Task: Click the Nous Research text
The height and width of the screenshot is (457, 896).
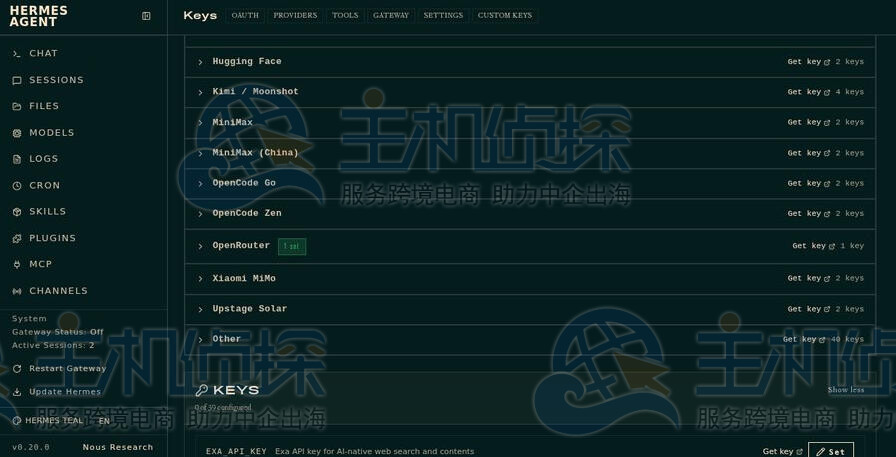Action: pyautogui.click(x=118, y=447)
